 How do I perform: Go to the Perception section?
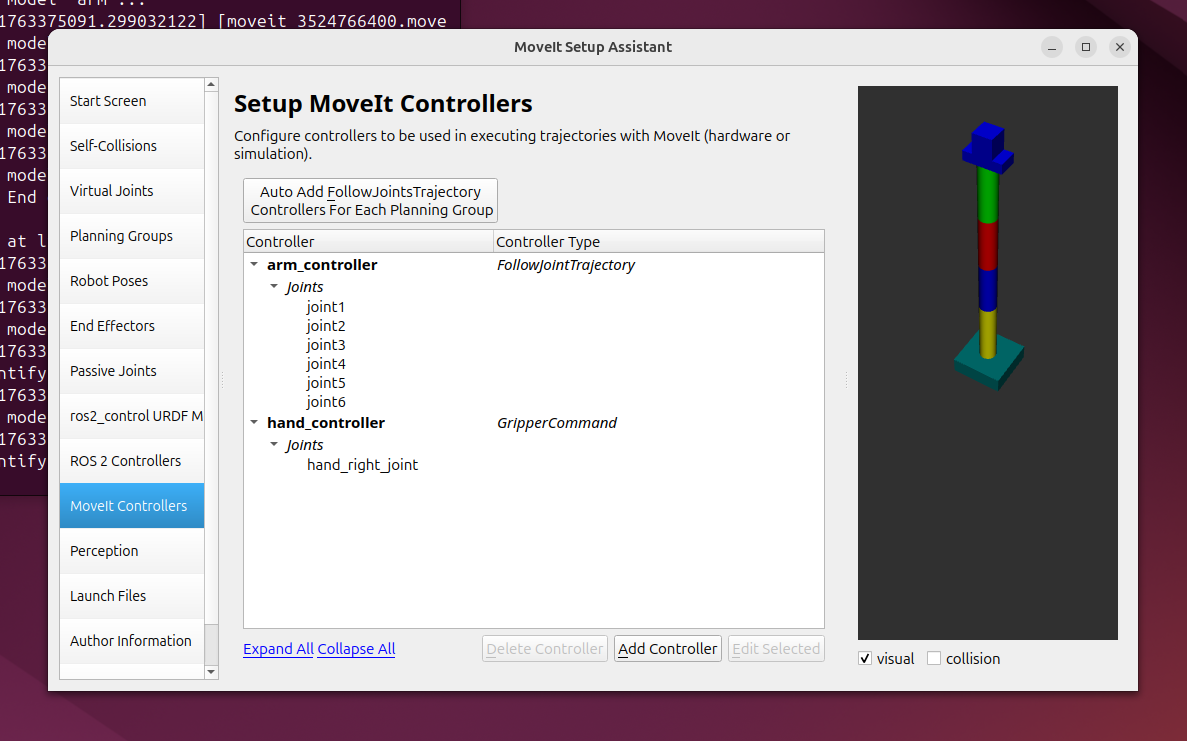tap(132, 551)
